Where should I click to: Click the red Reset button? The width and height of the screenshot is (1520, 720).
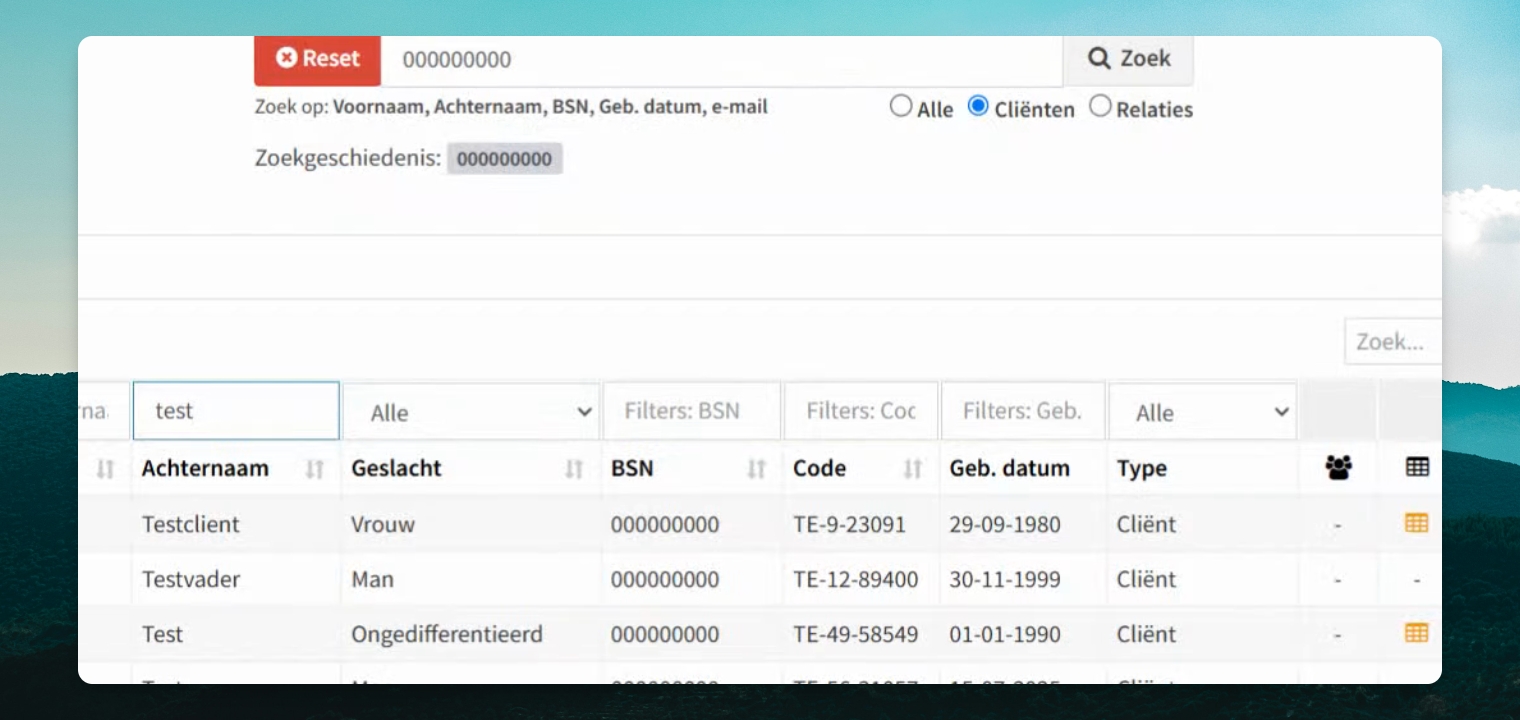click(x=317, y=59)
